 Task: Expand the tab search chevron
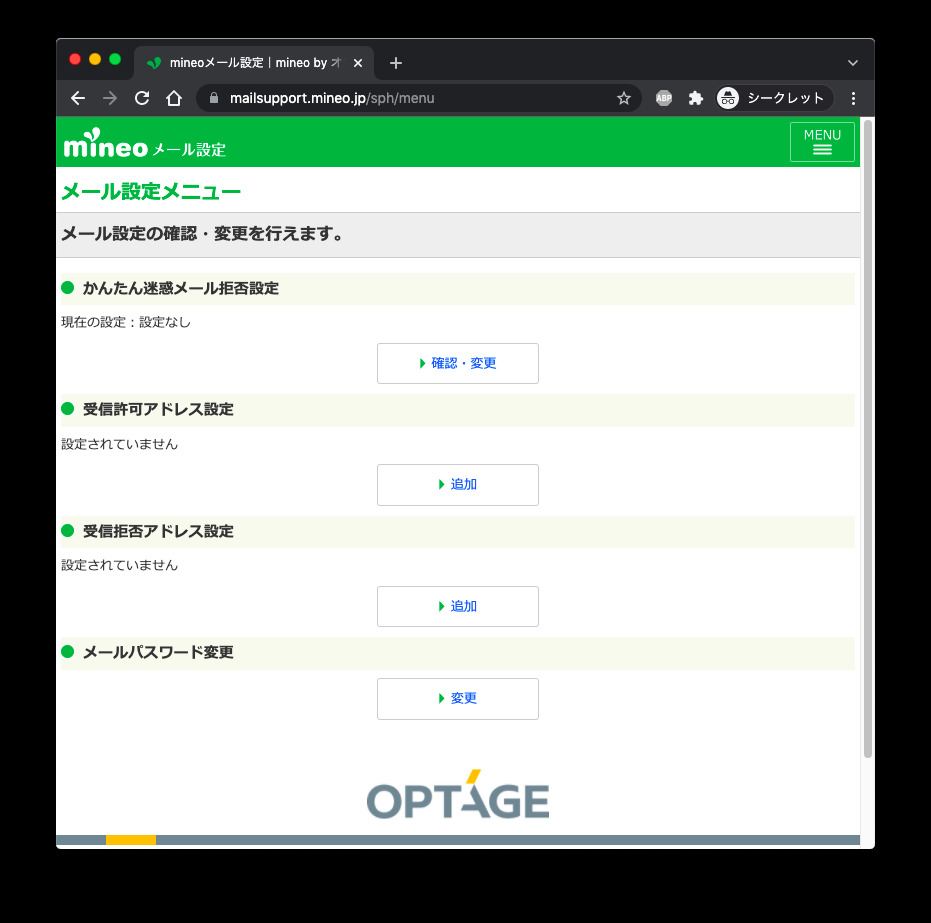tap(853, 63)
